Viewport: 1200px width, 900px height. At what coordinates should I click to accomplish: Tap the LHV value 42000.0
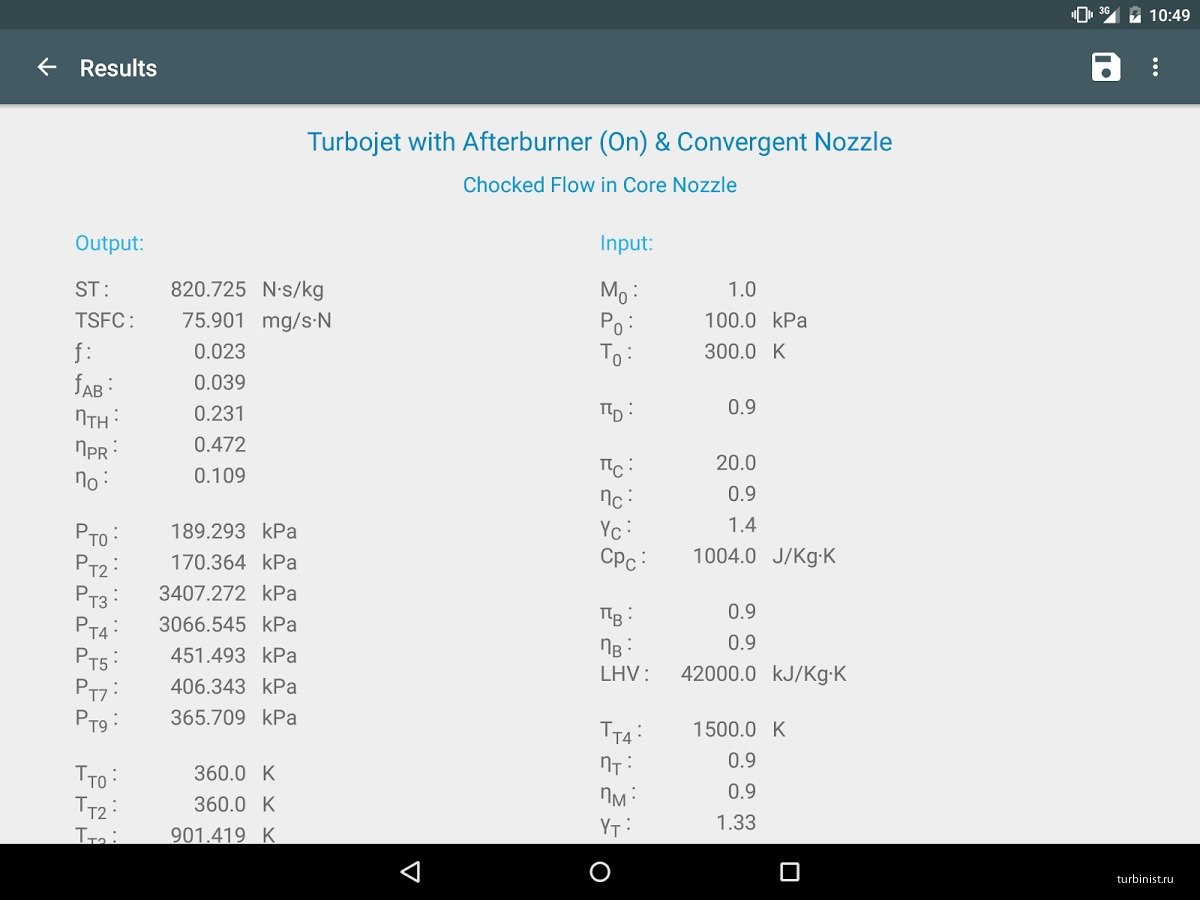718,674
